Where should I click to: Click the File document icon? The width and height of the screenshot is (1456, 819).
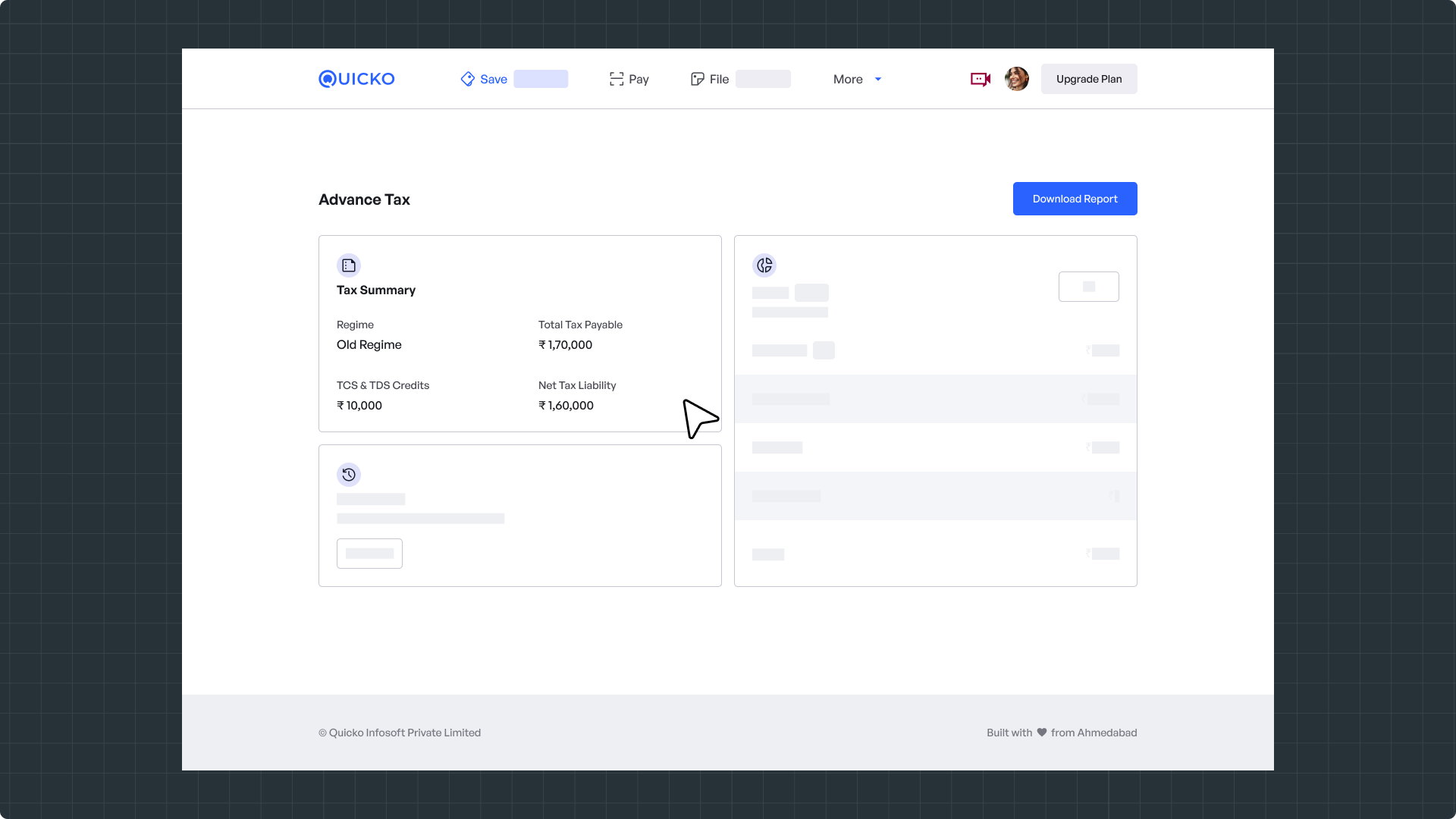click(x=697, y=79)
